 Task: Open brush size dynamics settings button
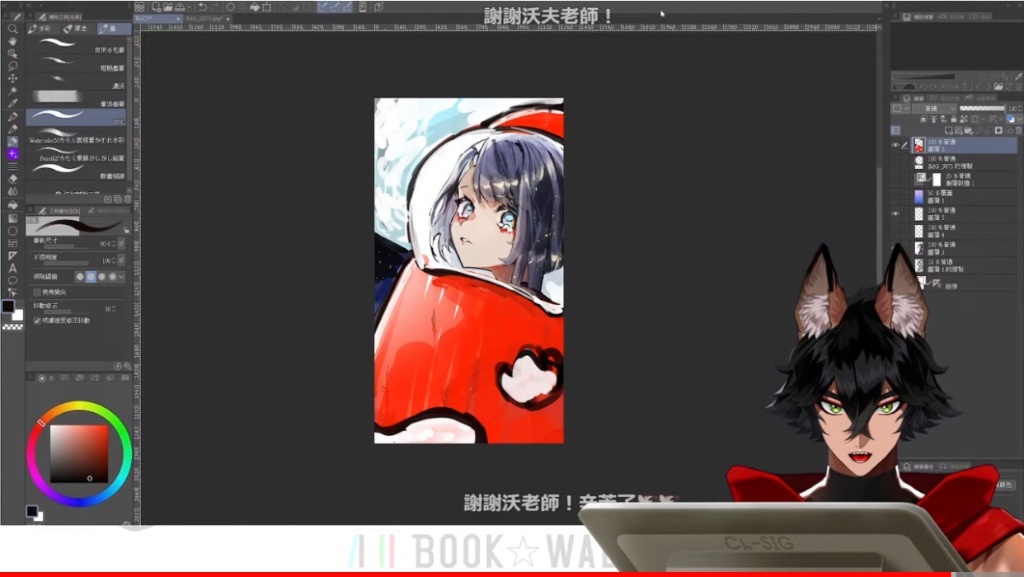[121, 243]
